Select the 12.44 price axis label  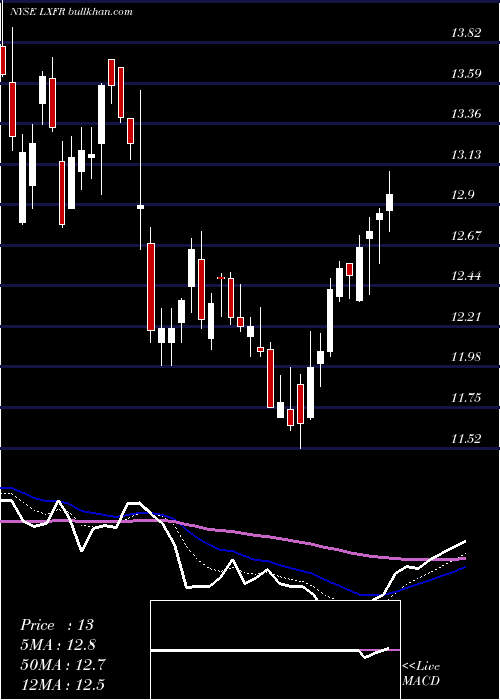[x=466, y=276]
